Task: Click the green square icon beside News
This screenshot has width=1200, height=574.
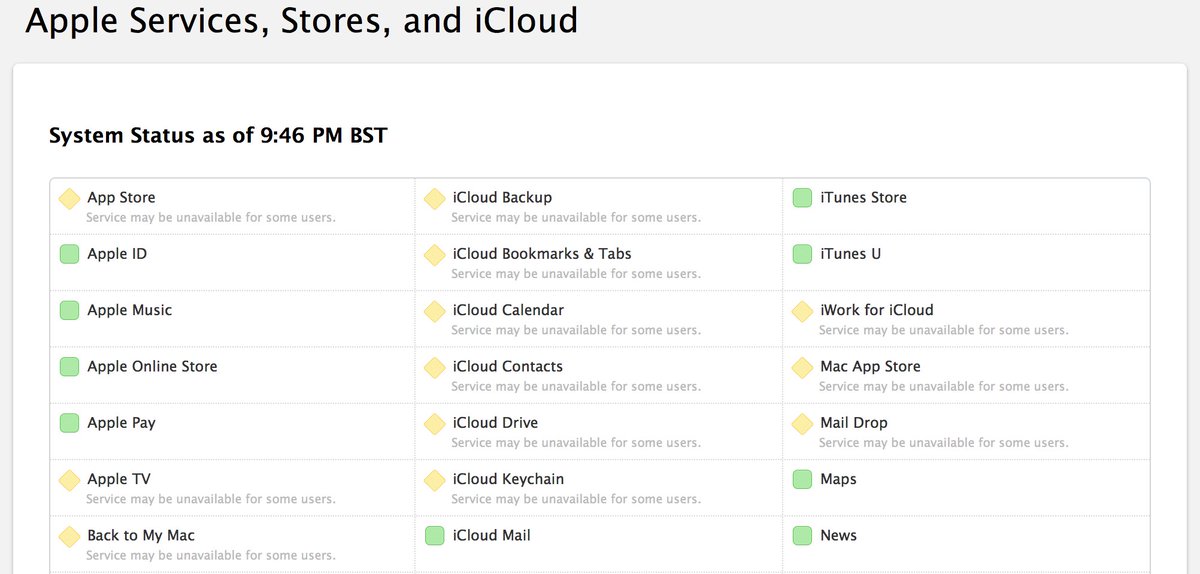Action: coord(802,536)
